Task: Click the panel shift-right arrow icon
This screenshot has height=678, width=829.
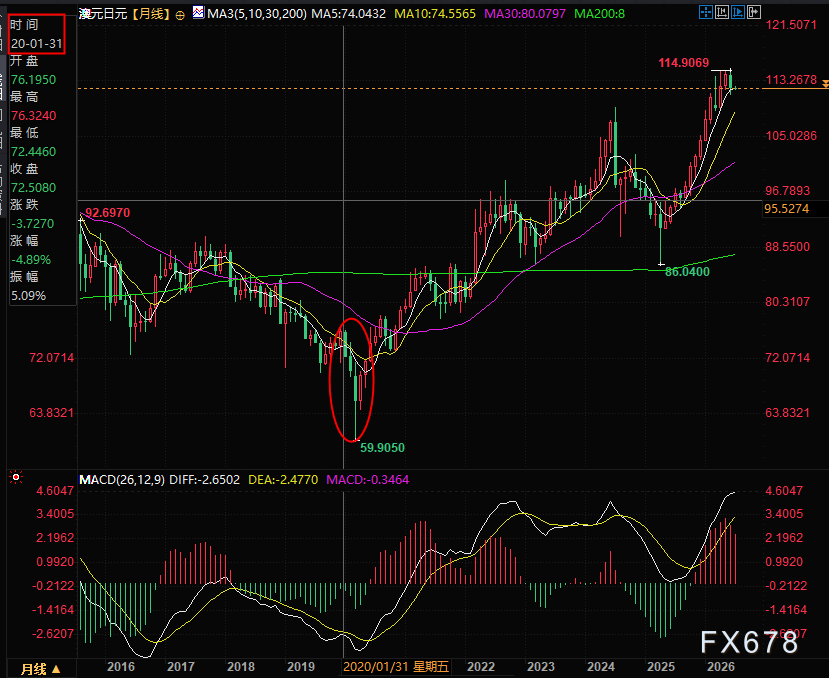Action: [754, 12]
